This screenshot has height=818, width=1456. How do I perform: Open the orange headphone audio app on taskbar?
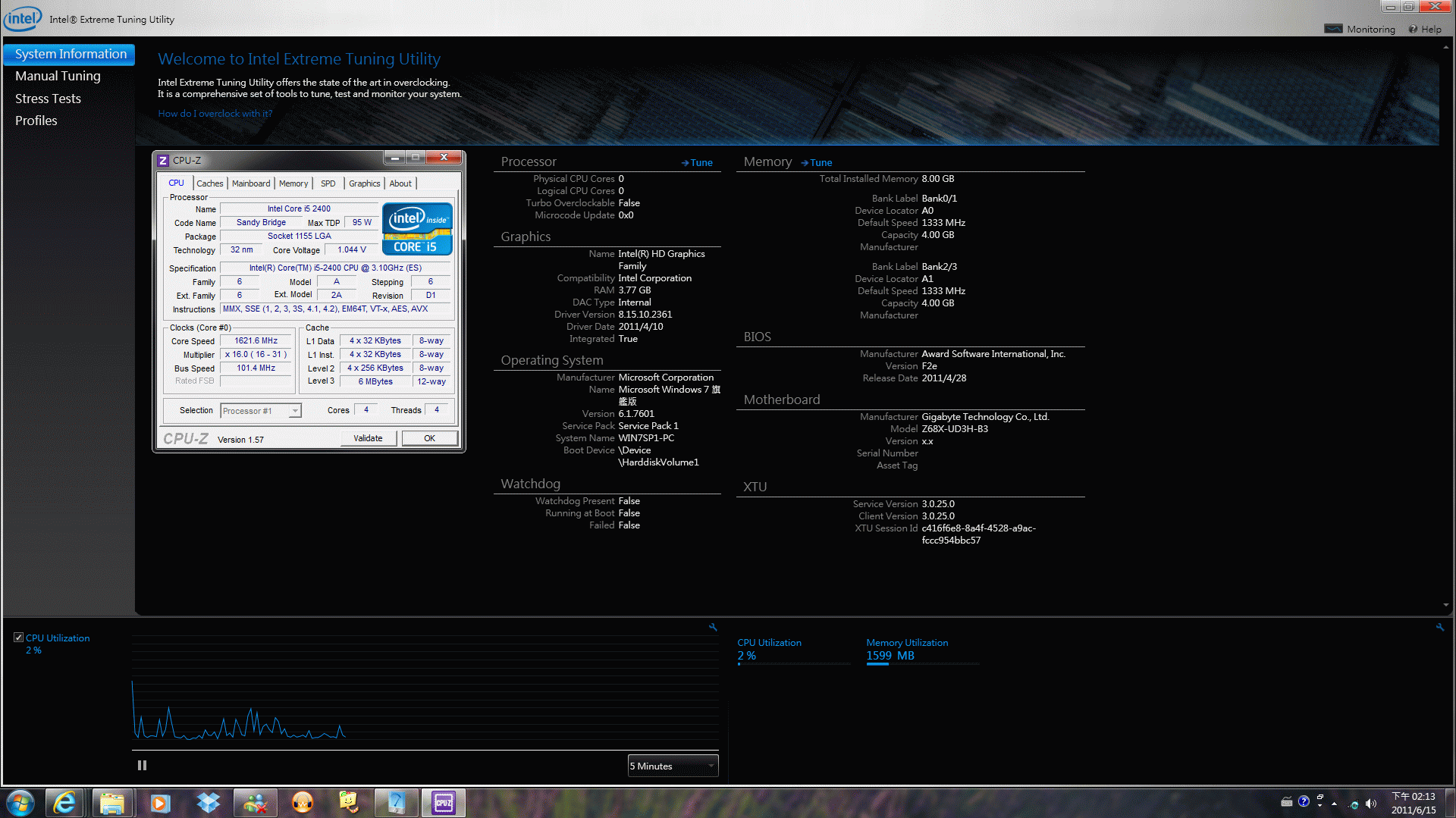[x=303, y=802]
